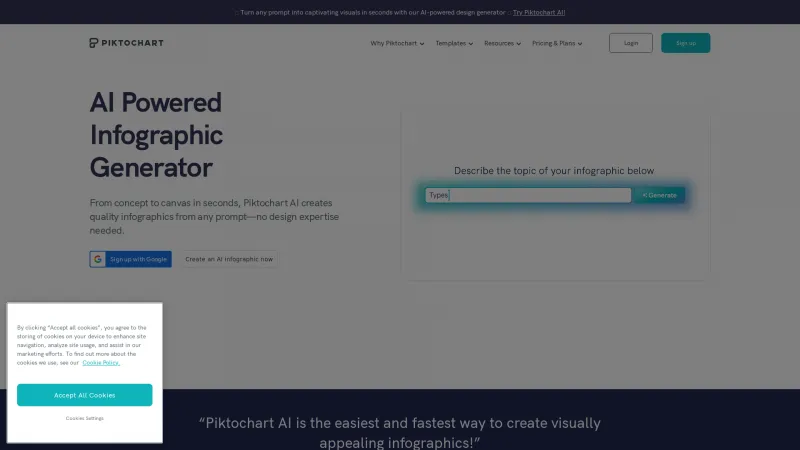Expand the Why Piktochart menu
Viewport: 800px width, 450px height.
click(397, 43)
